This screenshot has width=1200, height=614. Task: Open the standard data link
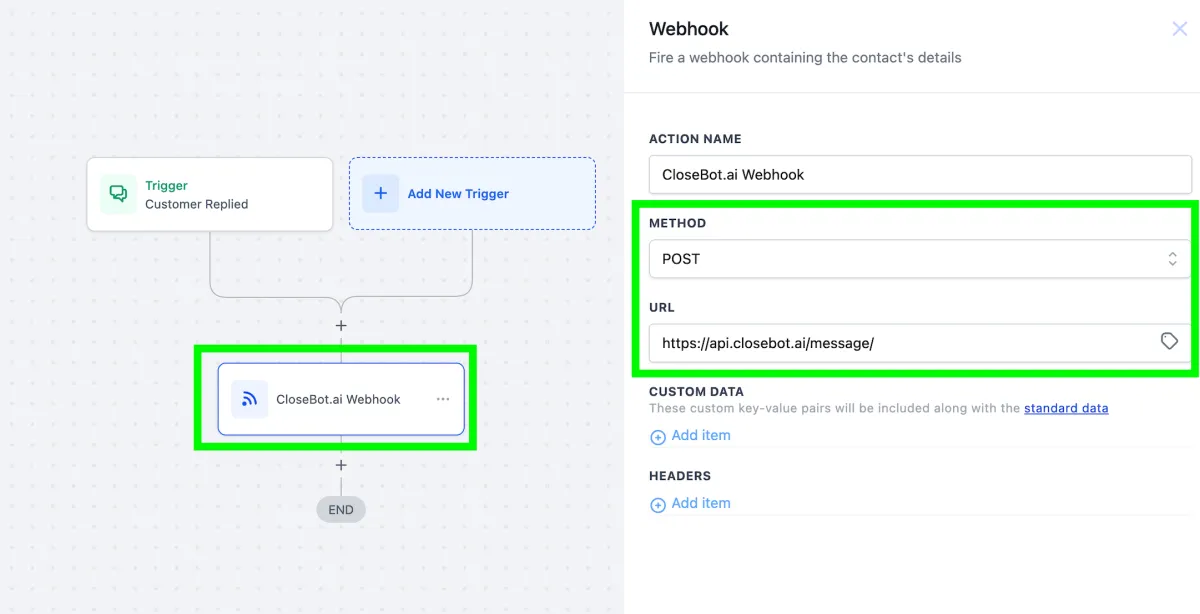(1066, 408)
